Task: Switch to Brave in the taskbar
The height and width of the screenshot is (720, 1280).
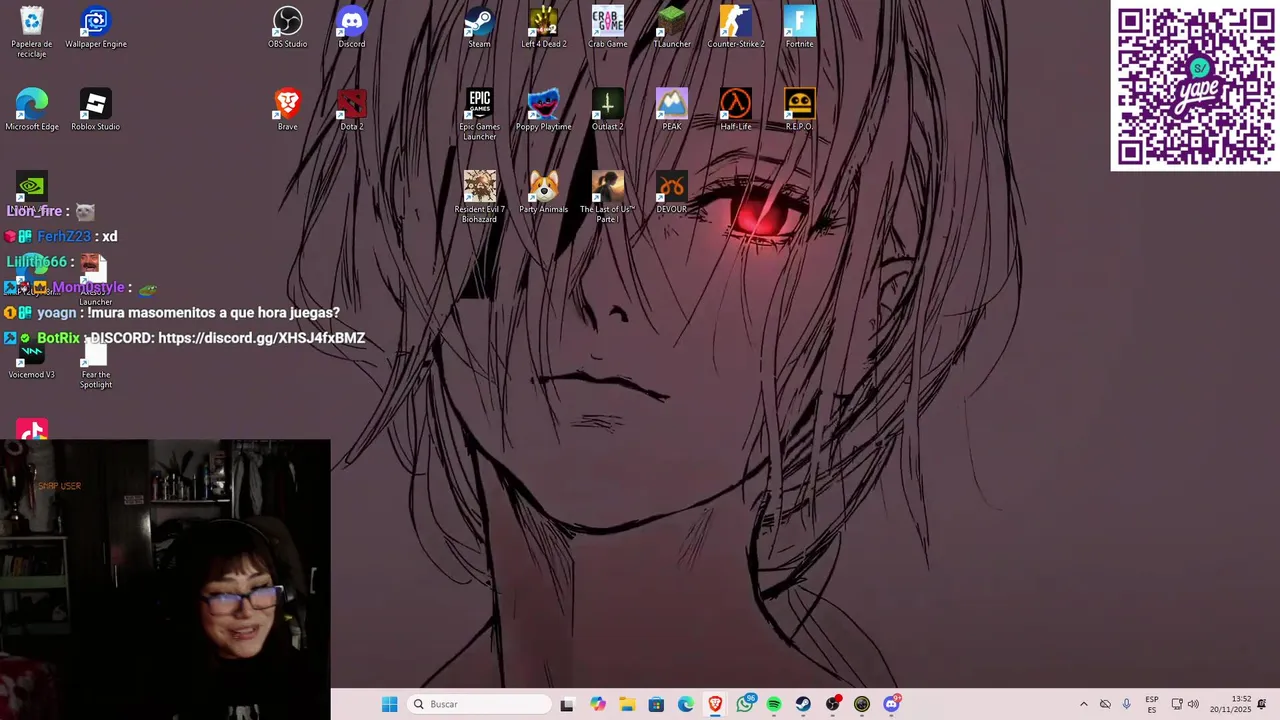Action: point(715,704)
